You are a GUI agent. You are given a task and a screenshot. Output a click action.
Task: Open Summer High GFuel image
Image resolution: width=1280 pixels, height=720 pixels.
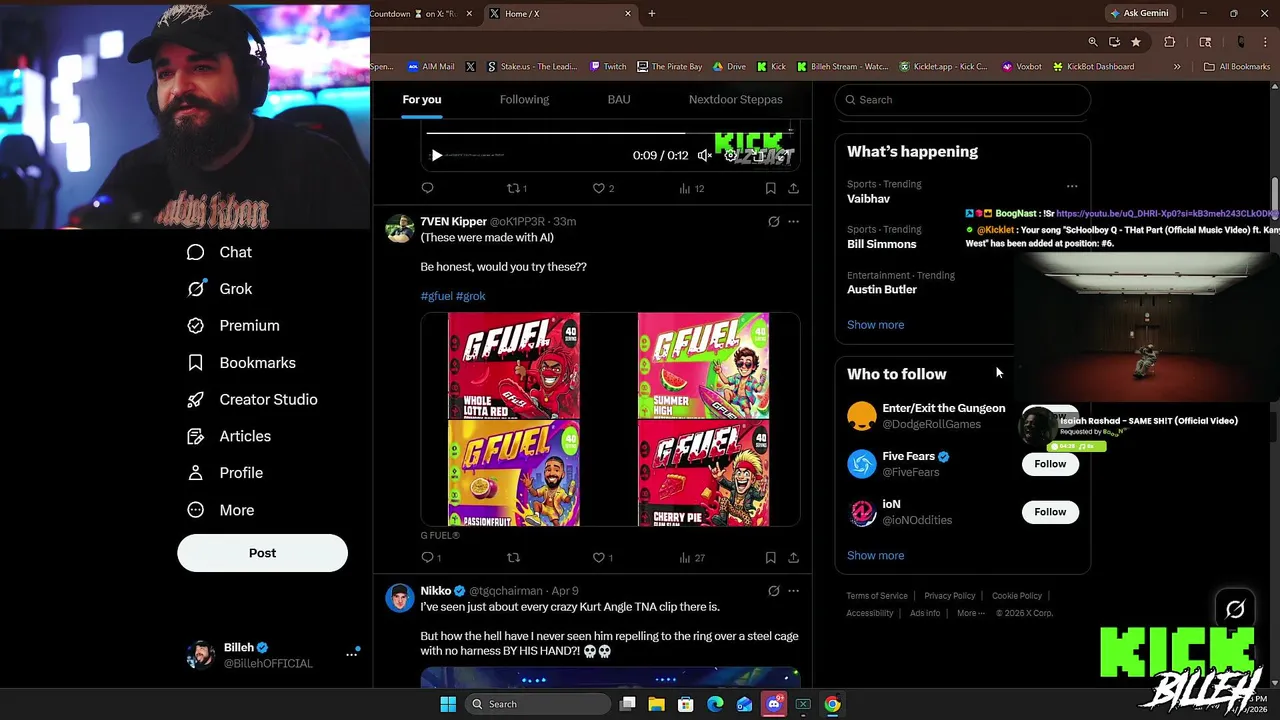pyautogui.click(x=703, y=365)
